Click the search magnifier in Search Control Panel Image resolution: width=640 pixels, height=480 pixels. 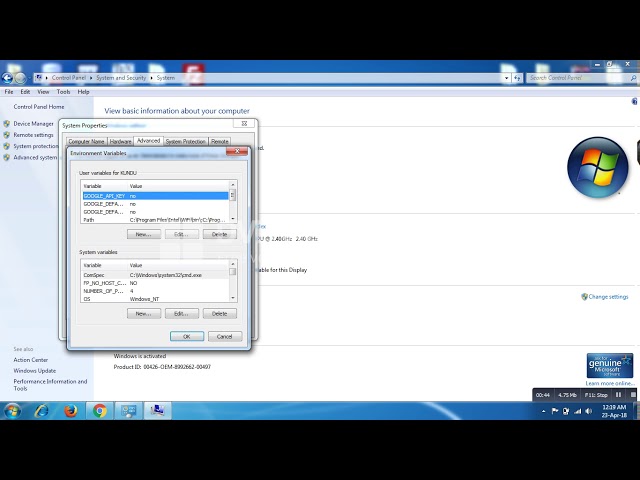point(633,78)
